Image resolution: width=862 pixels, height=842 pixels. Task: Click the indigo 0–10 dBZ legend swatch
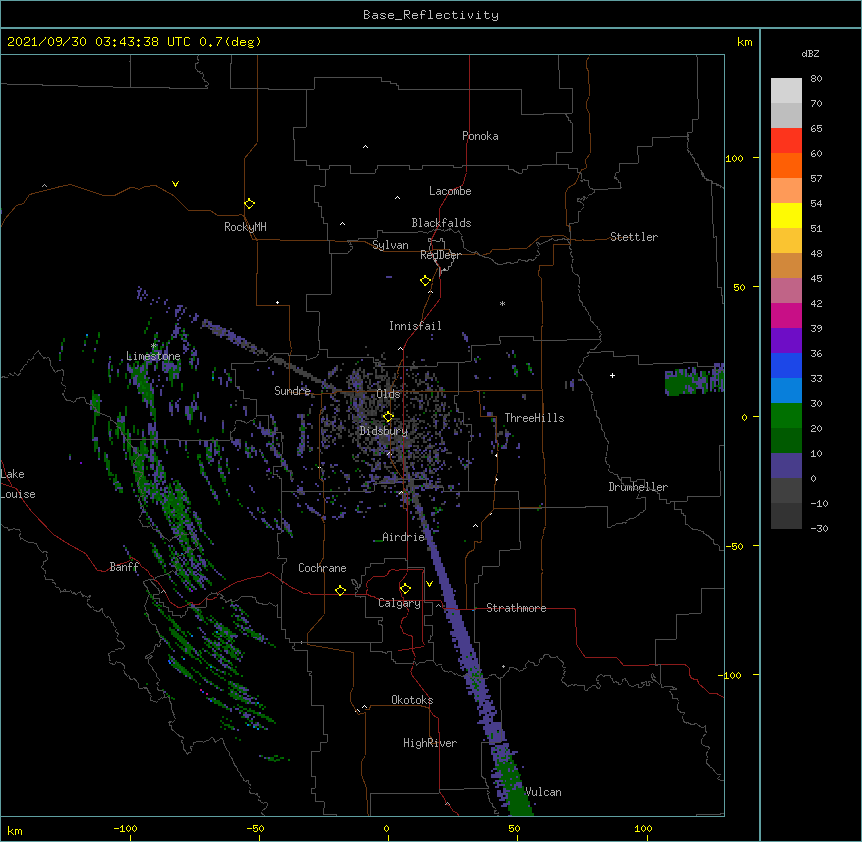coord(786,466)
